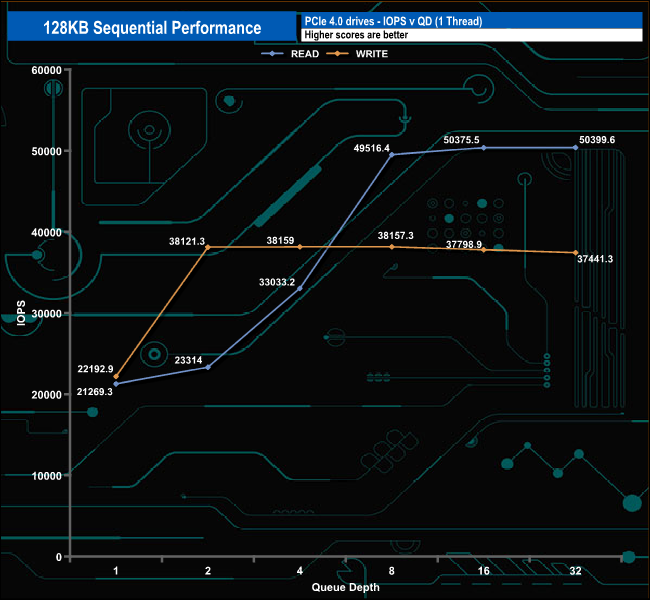Screen dimensions: 650x600
Task: Click the Queue Depth axis title
Action: 345,587
